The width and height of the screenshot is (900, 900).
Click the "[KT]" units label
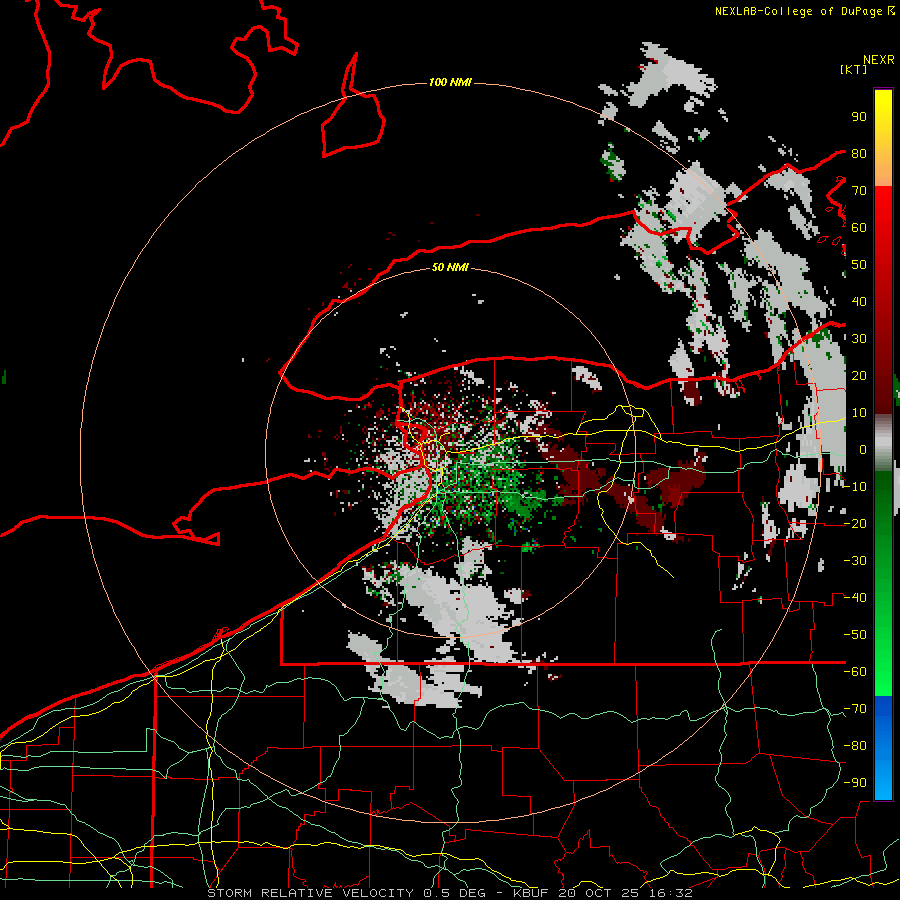pyautogui.click(x=853, y=69)
